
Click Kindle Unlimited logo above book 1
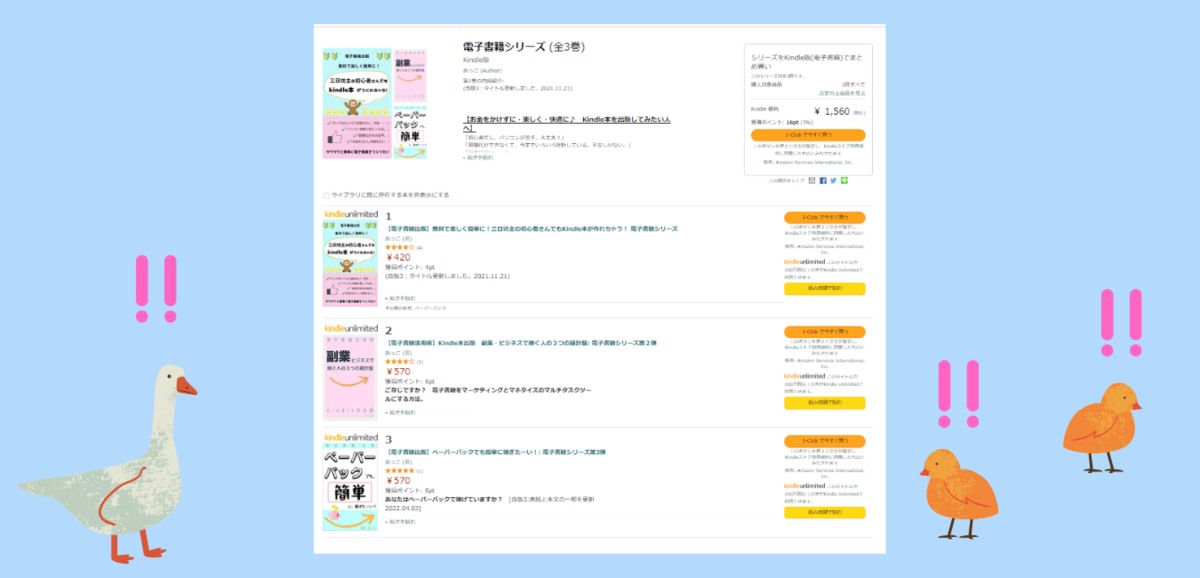350,214
